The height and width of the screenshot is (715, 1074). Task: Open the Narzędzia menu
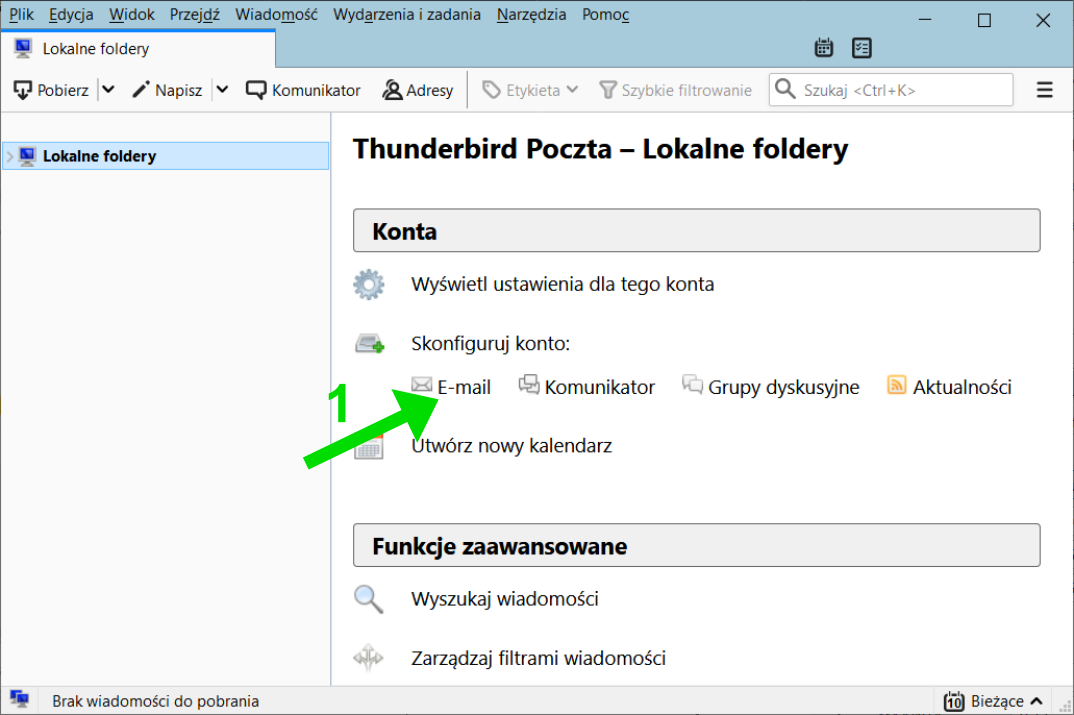531,15
